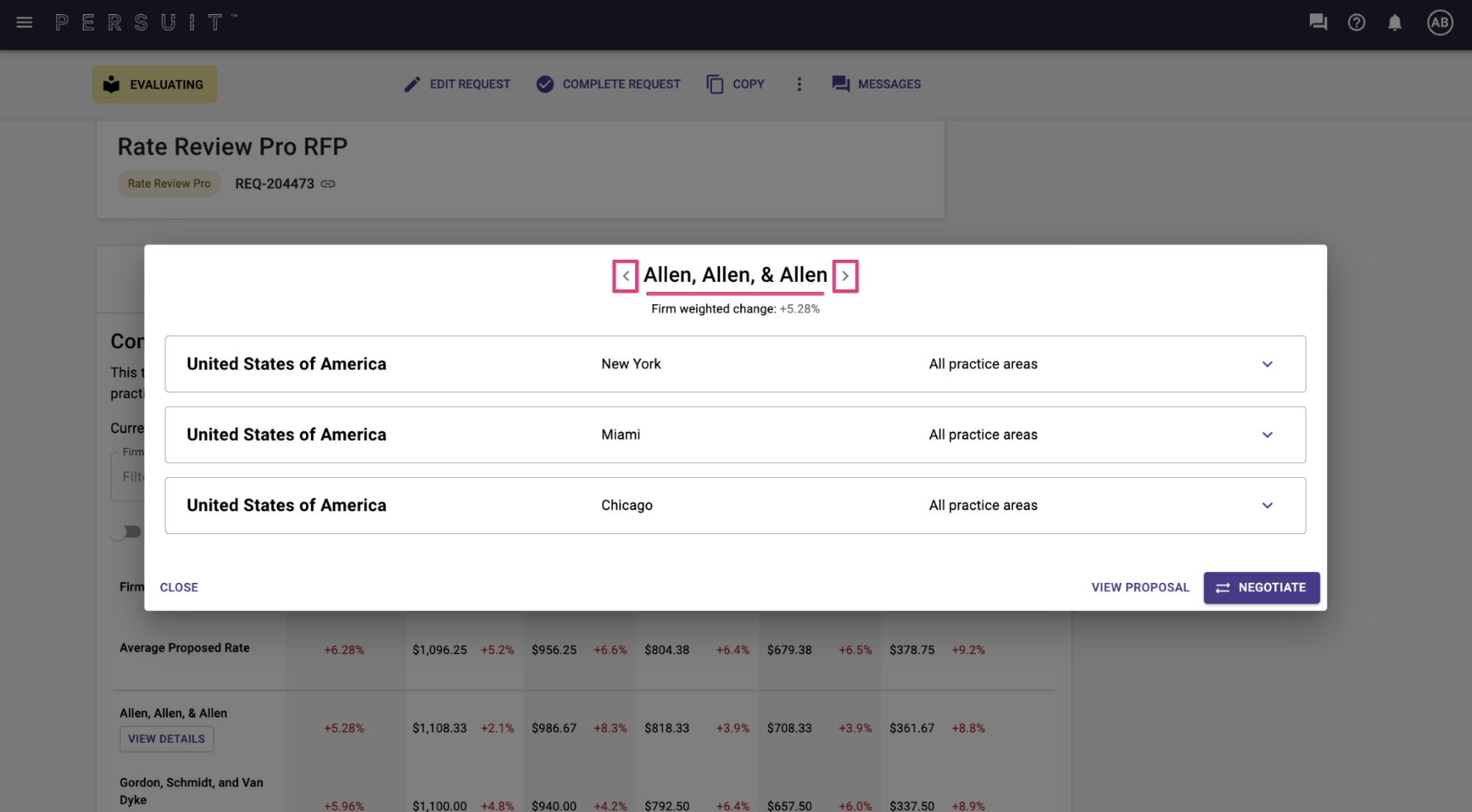Image resolution: width=1472 pixels, height=812 pixels.
Task: Expand the Chicago location row
Action: pyautogui.click(x=735, y=505)
